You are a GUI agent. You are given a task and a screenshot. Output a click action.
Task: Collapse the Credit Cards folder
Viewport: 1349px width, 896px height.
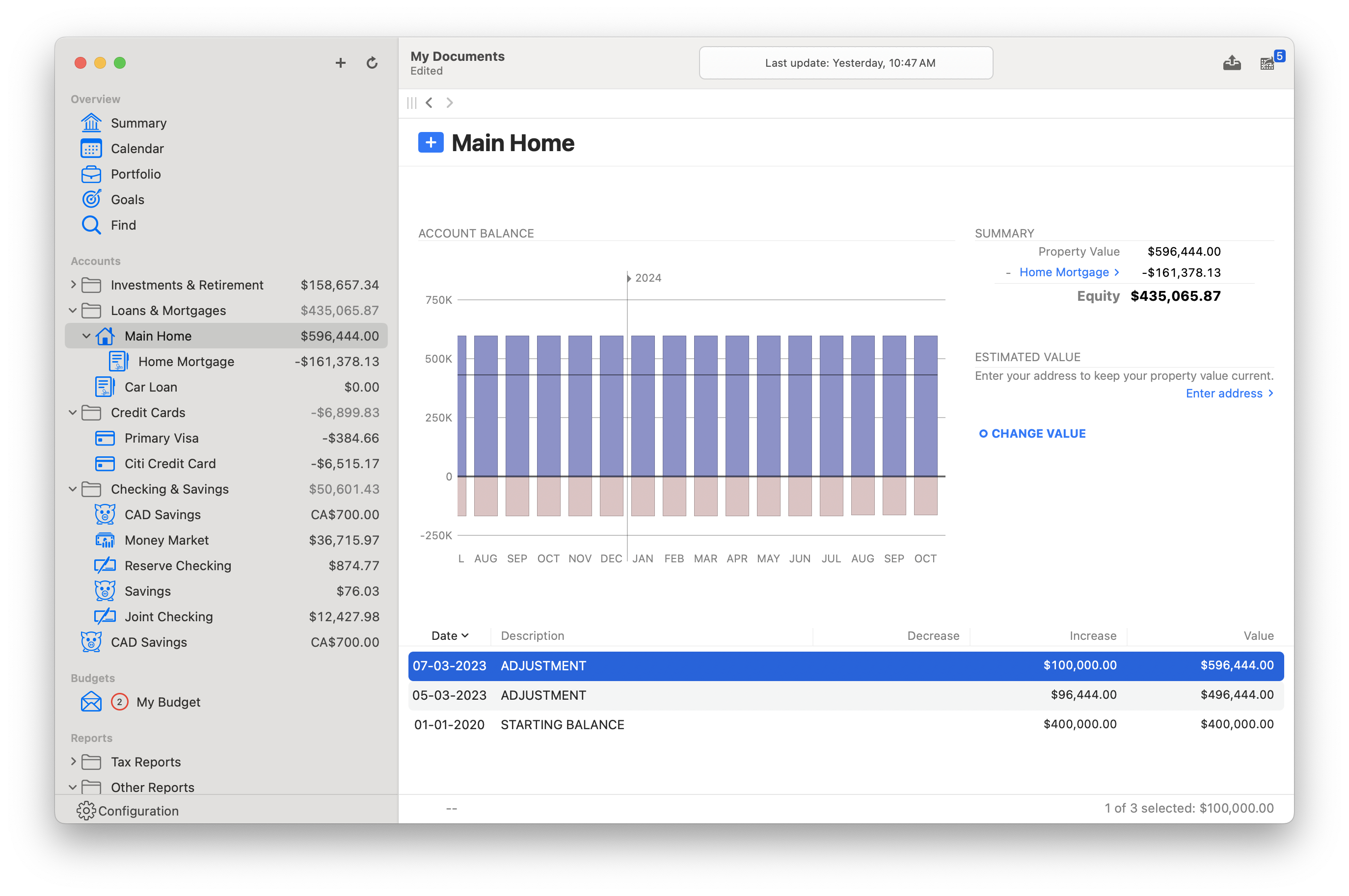[73, 413]
